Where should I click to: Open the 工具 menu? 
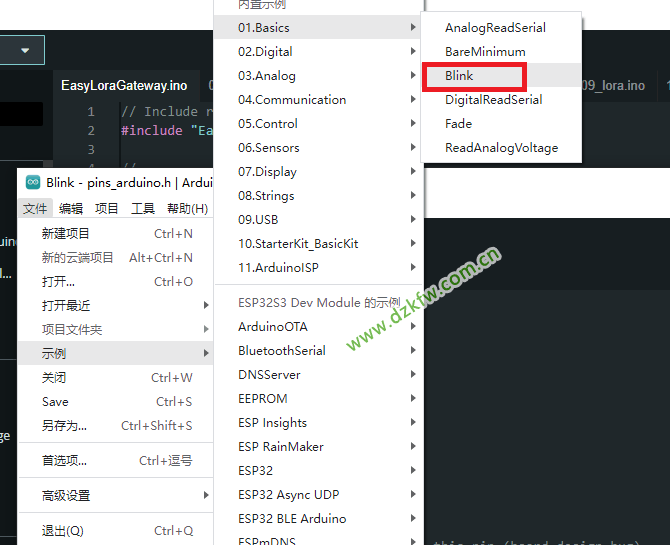(x=143, y=209)
